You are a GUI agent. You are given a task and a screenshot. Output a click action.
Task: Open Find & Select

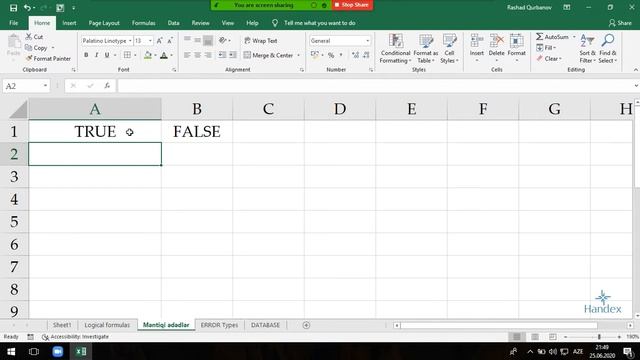click(608, 49)
